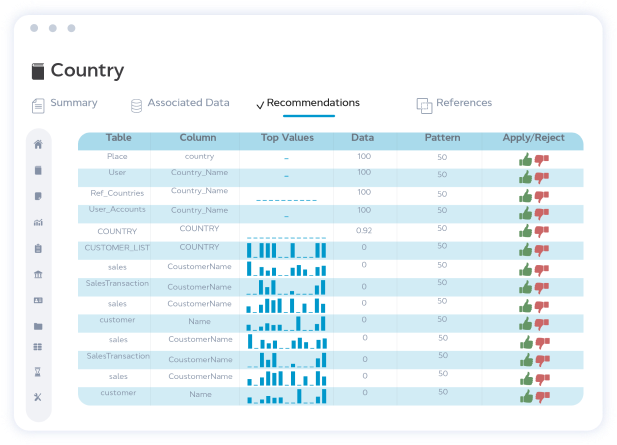Open the Associated Data tab
Image resolution: width=617 pixels, height=445 pixels.
(180, 103)
